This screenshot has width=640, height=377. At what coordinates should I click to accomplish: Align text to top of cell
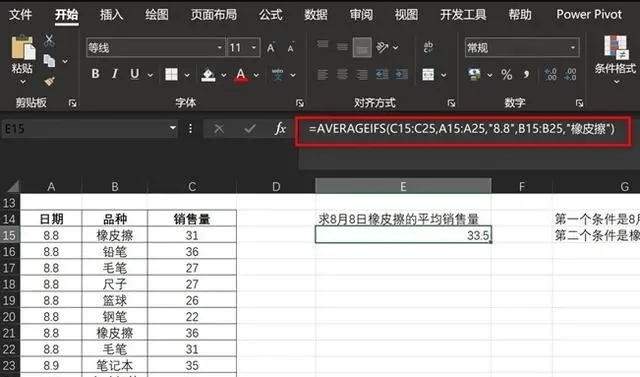(322, 44)
